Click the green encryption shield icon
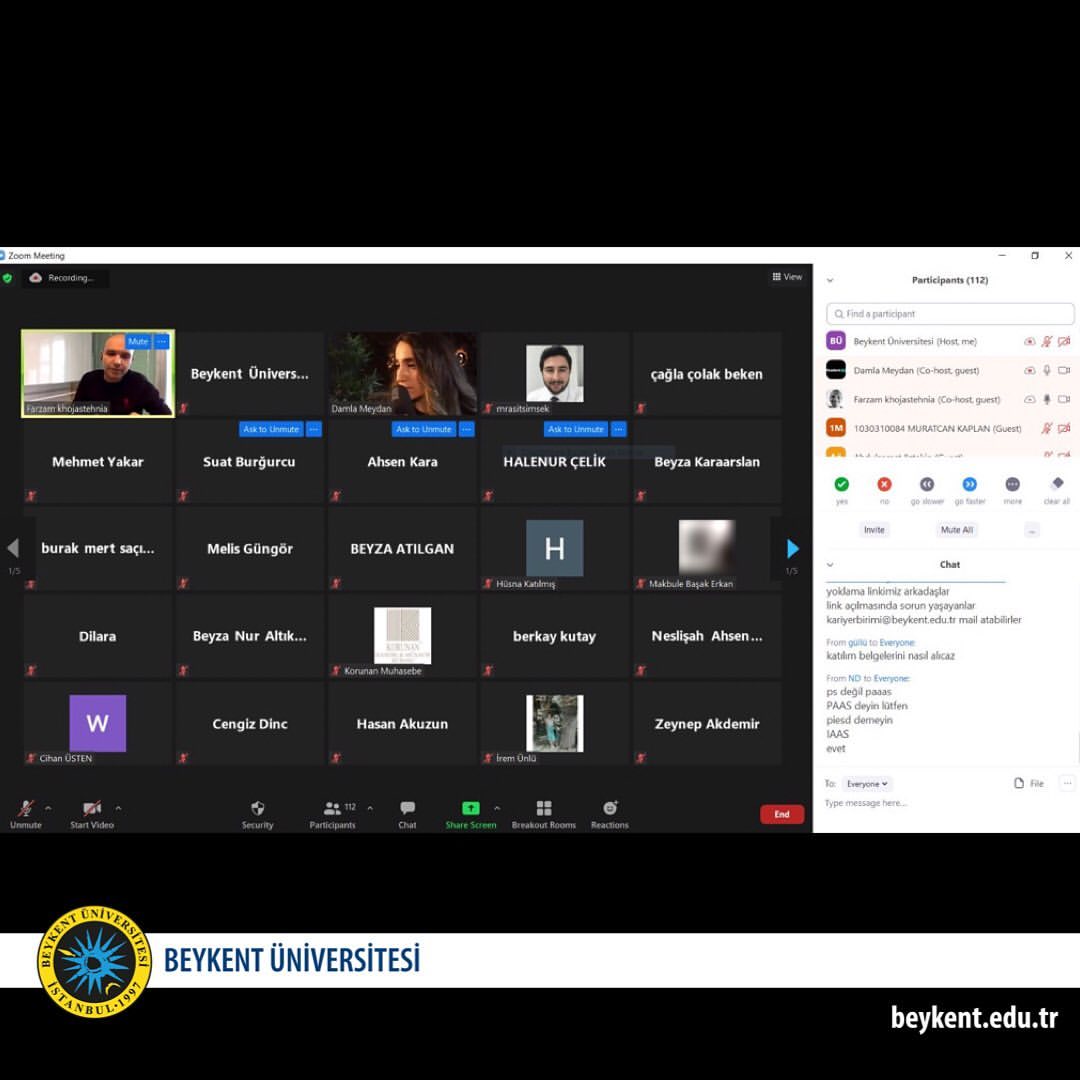Viewport: 1080px width, 1080px height. [8, 278]
